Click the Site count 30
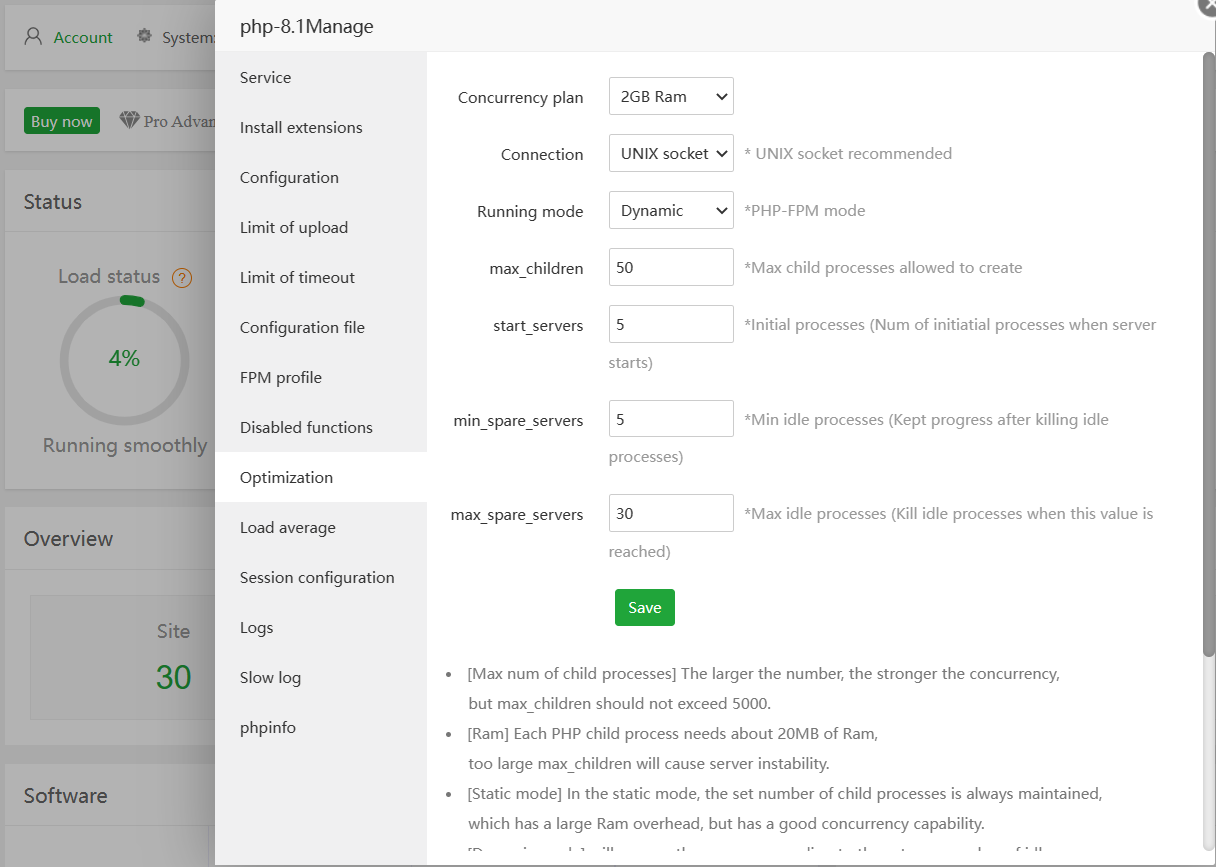This screenshot has height=867, width=1216. coord(173,677)
